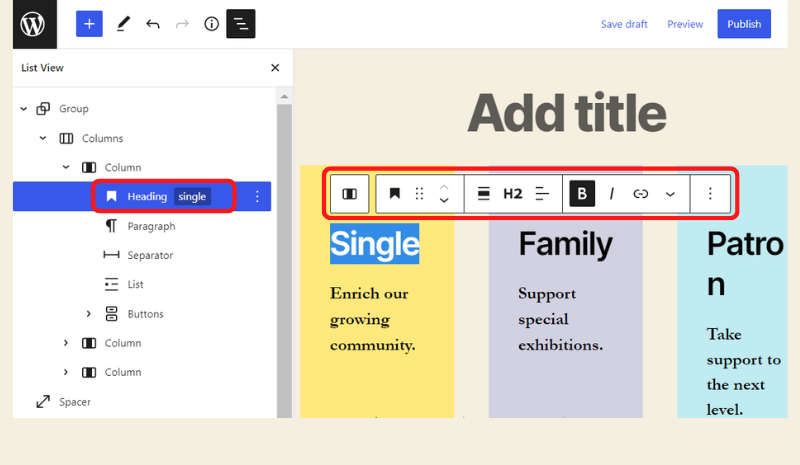Collapse the Group tree item
The image size is (800, 465).
[x=23, y=109]
